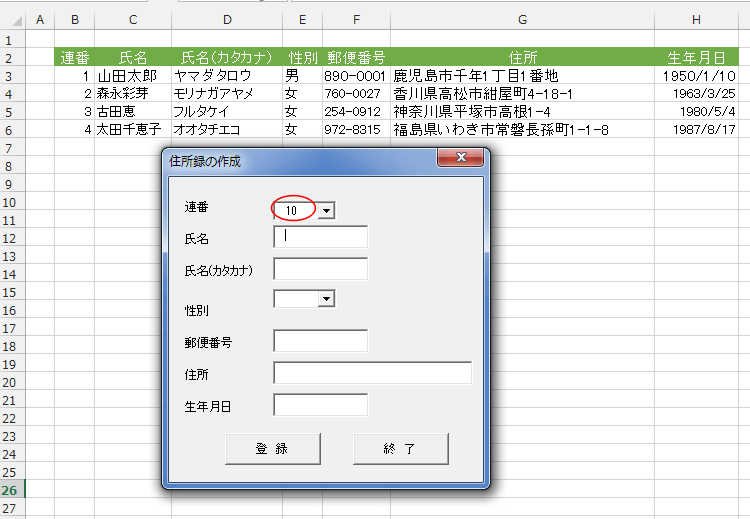Select column C header
The height and width of the screenshot is (519, 750).
[133, 20]
